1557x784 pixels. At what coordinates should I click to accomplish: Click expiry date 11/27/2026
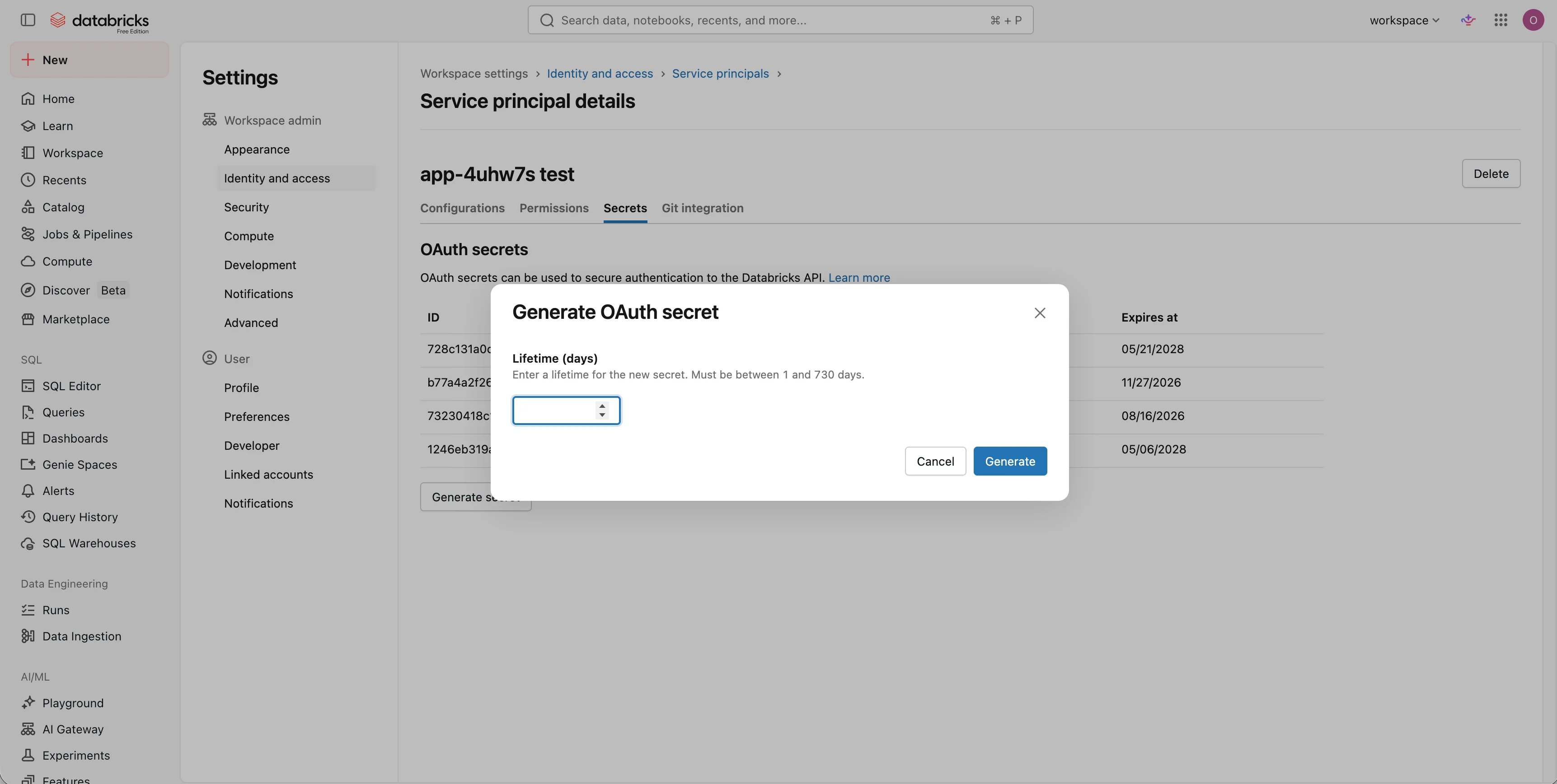tap(1151, 383)
